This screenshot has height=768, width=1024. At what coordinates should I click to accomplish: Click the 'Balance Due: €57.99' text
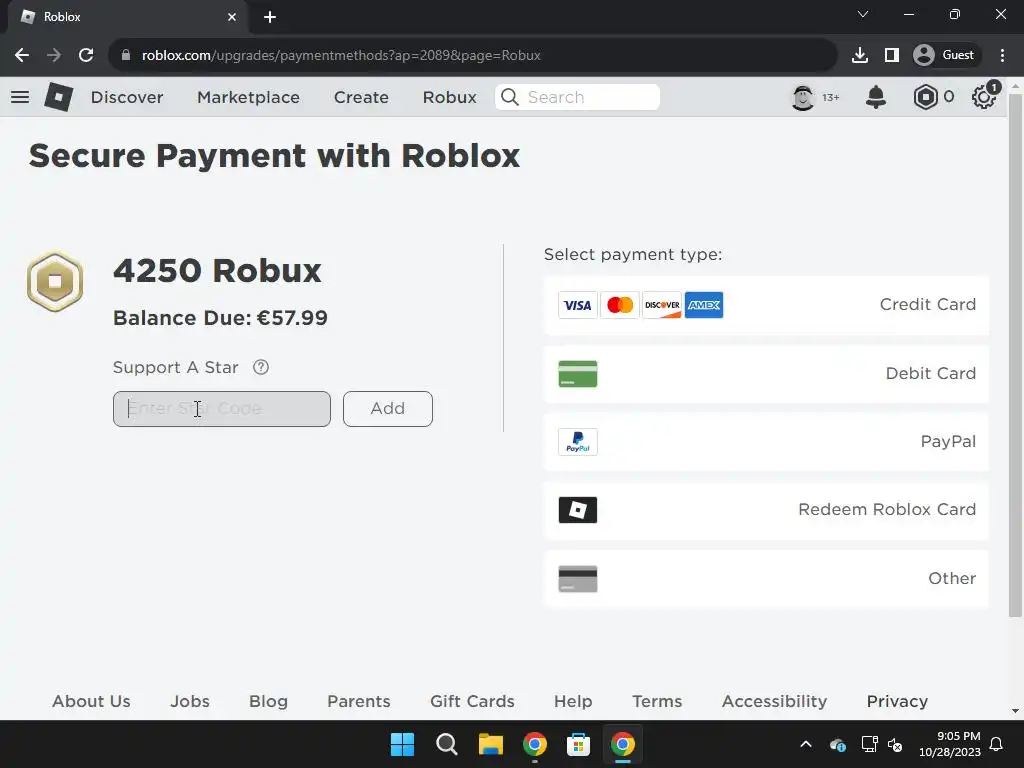[x=220, y=318]
